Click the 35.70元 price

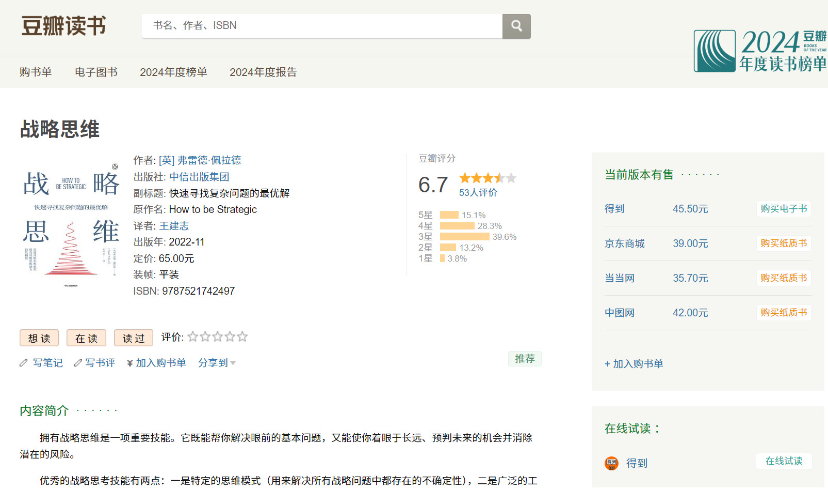pyautogui.click(x=690, y=278)
